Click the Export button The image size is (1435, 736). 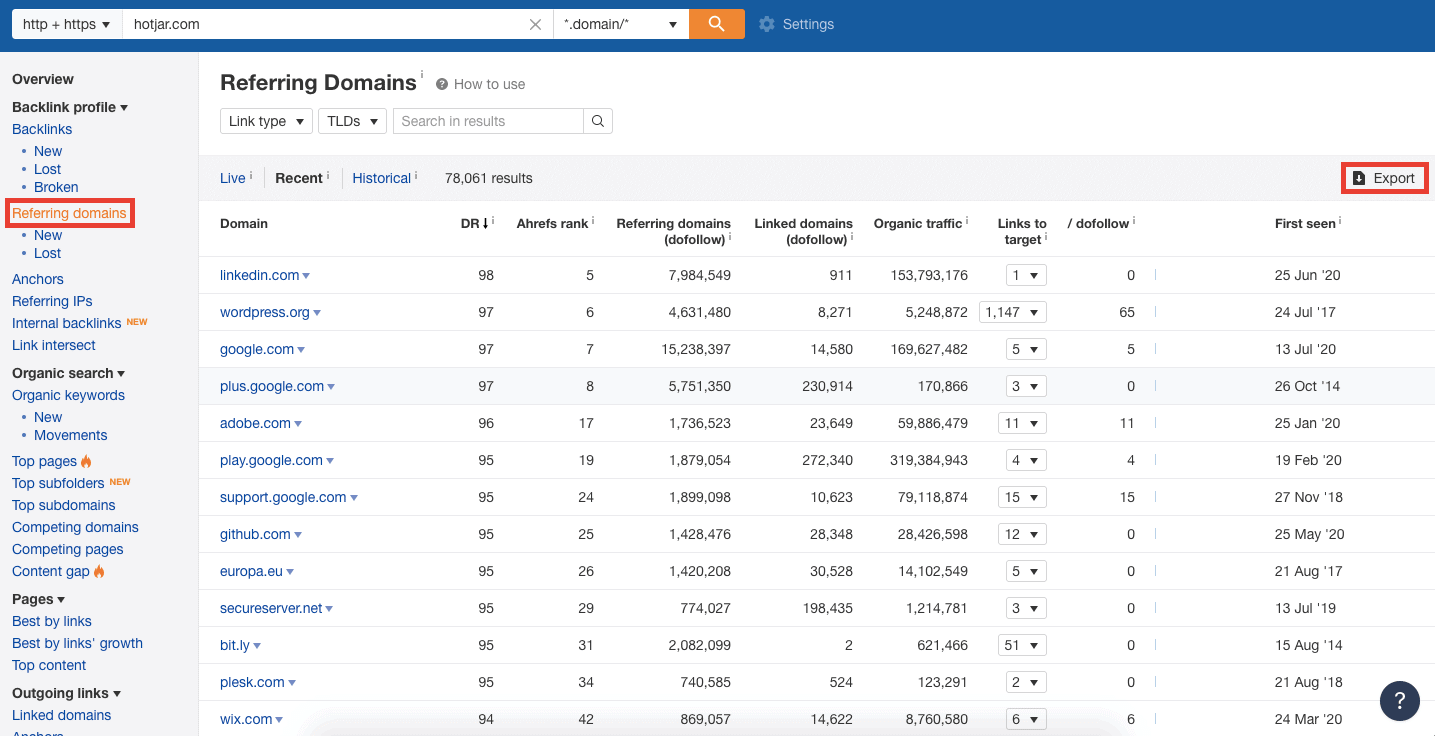coord(1384,178)
